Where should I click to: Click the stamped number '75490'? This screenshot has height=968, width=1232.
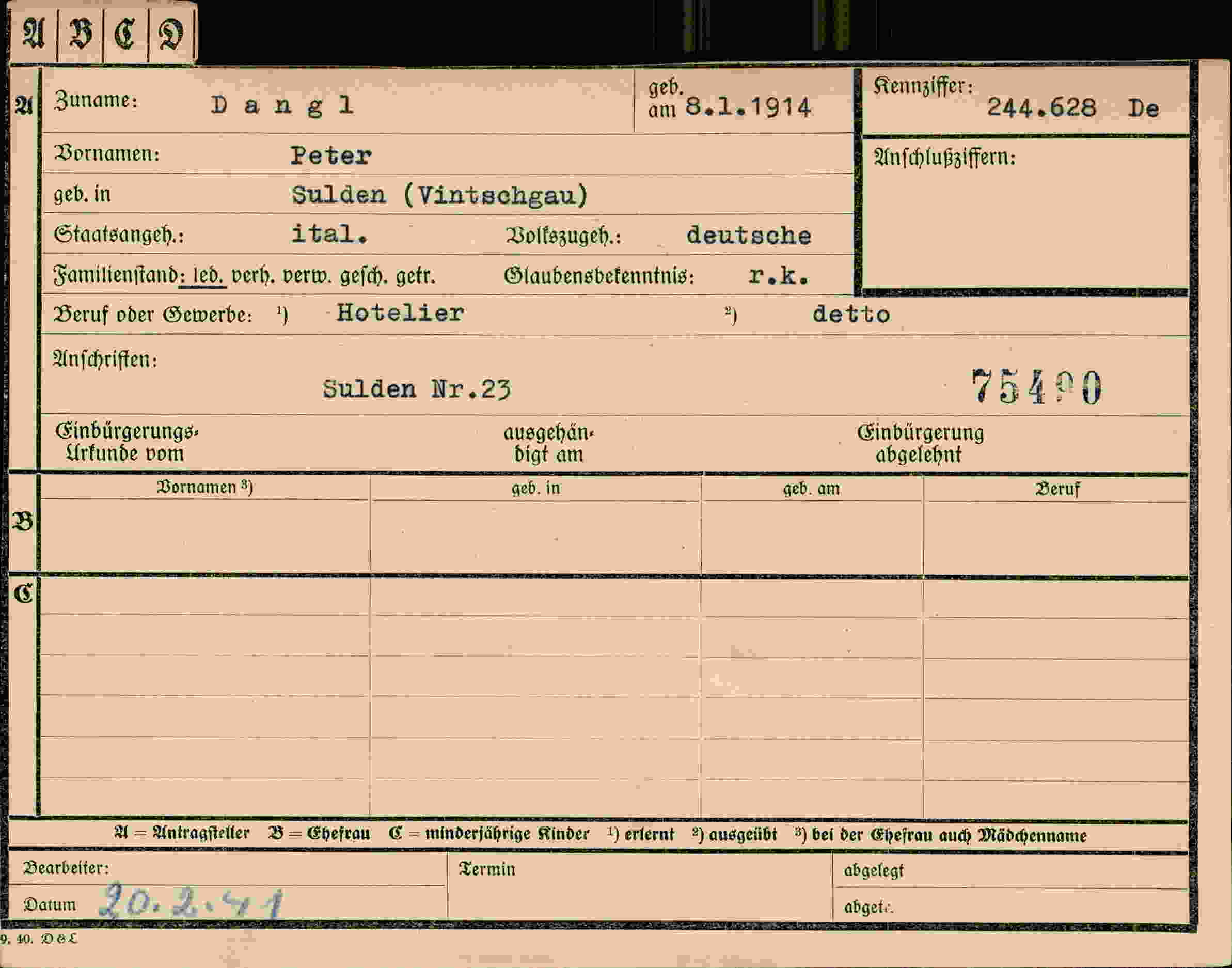coord(1037,386)
